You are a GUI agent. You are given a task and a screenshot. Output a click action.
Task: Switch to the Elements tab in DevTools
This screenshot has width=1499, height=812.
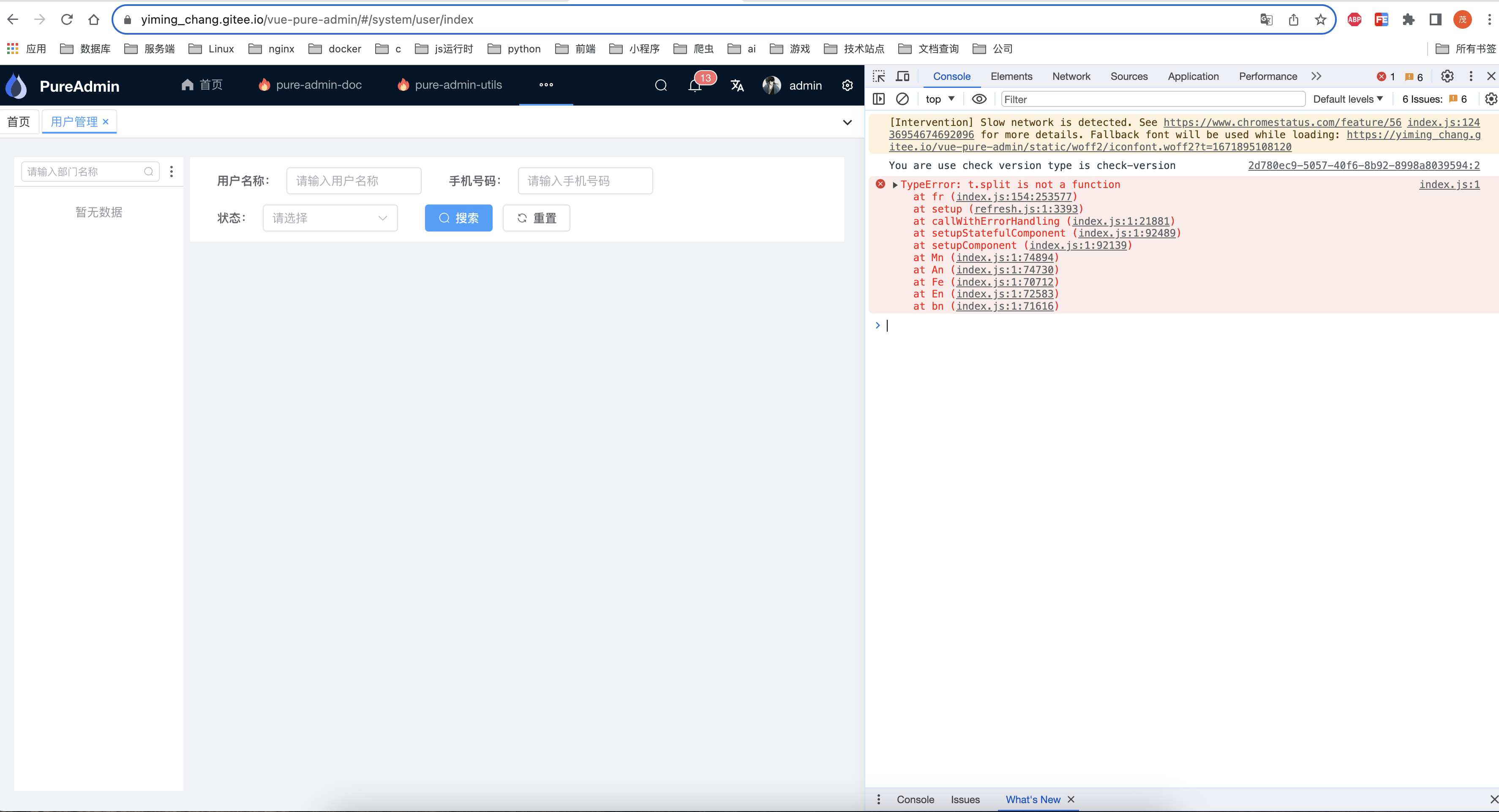tap(1011, 76)
